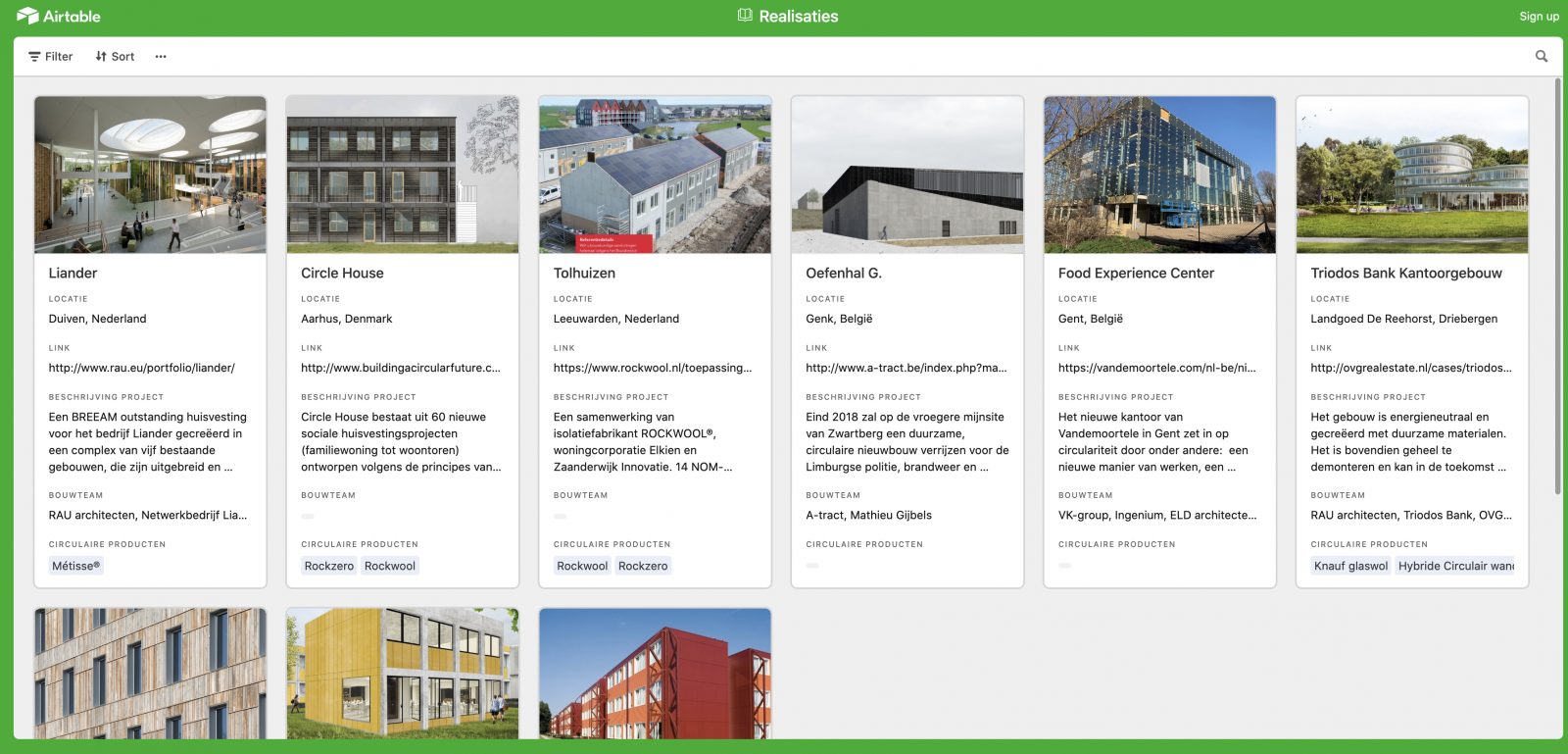Open the Tolhuizen aerial photo
Image resolution: width=1568 pixels, height=754 pixels.
click(655, 175)
